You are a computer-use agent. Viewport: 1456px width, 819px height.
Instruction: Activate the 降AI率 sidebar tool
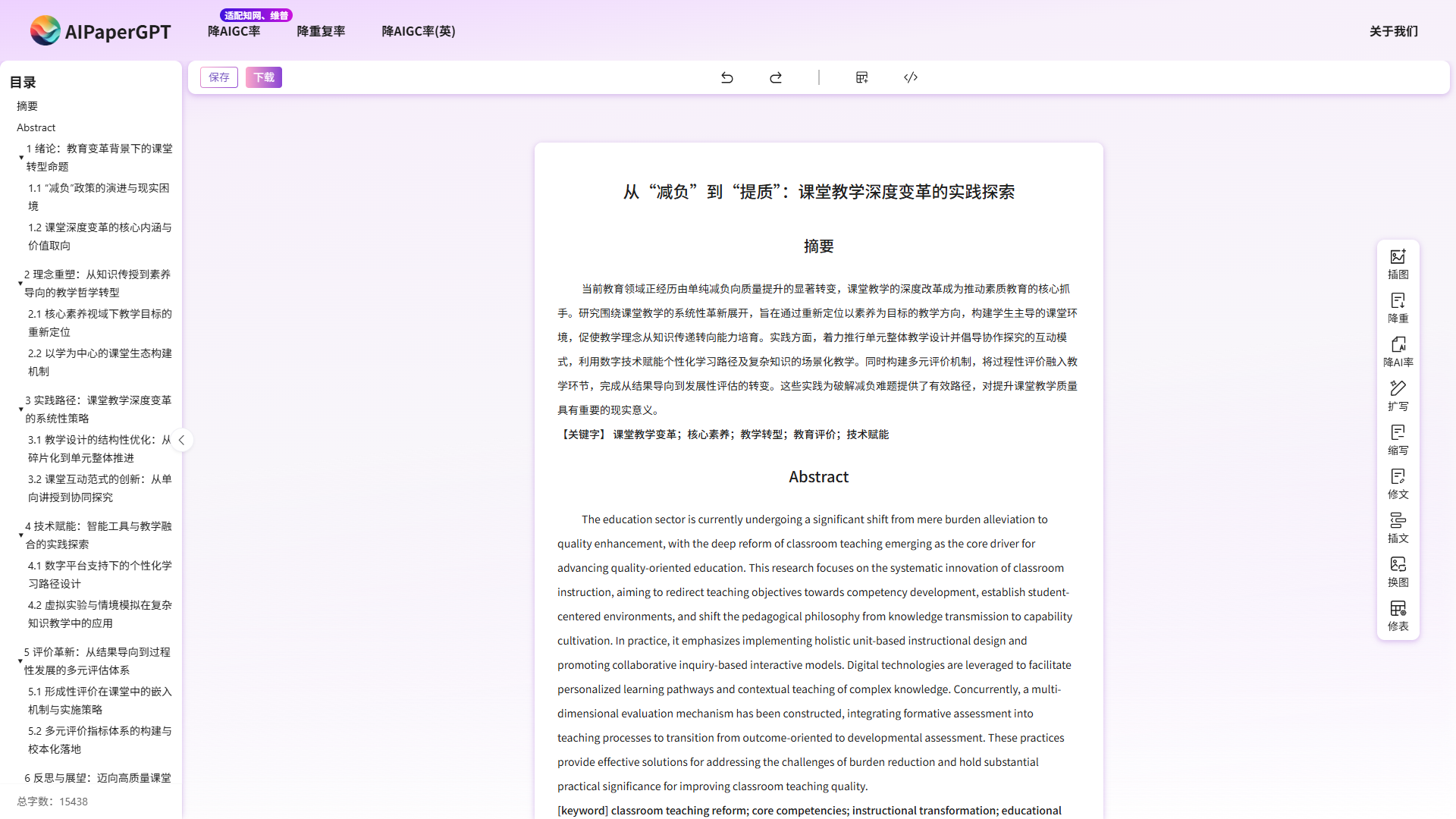click(1398, 351)
